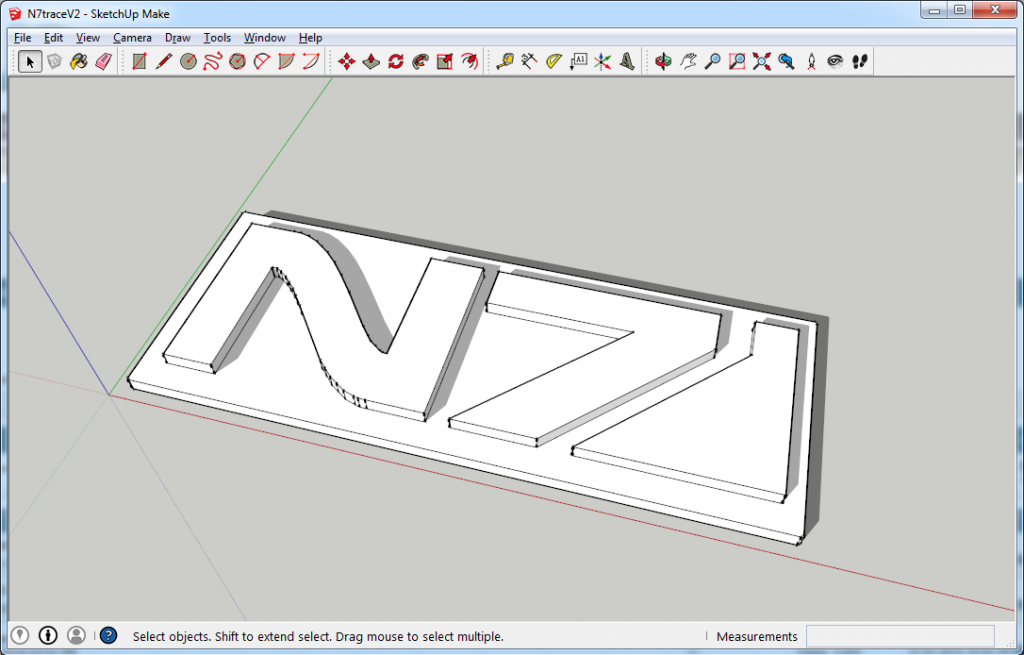Click the blue help icon in status bar
The width and height of the screenshot is (1024, 655).
[x=108, y=636]
